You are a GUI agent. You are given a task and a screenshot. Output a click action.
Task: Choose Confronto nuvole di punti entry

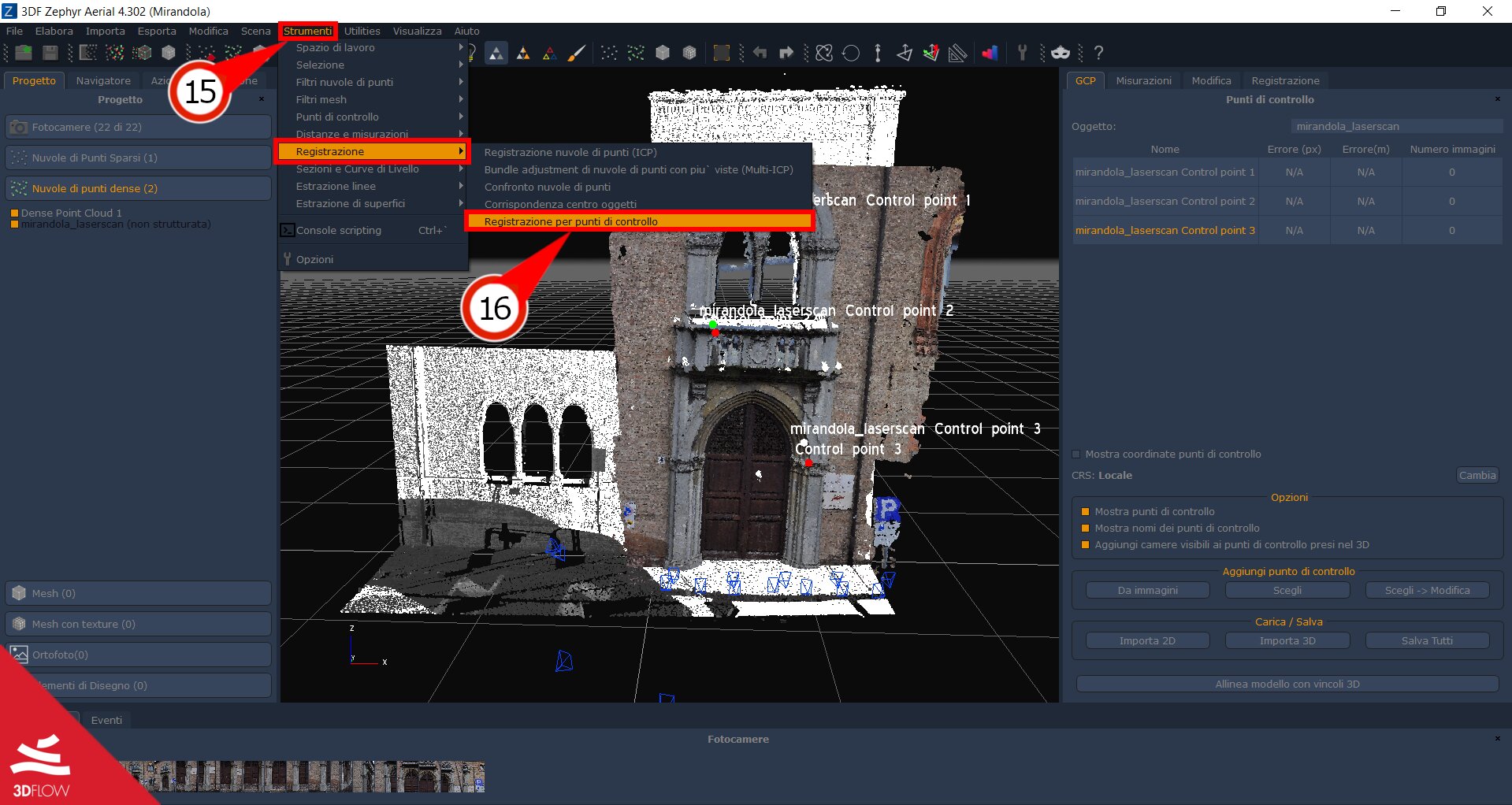[x=639, y=187]
